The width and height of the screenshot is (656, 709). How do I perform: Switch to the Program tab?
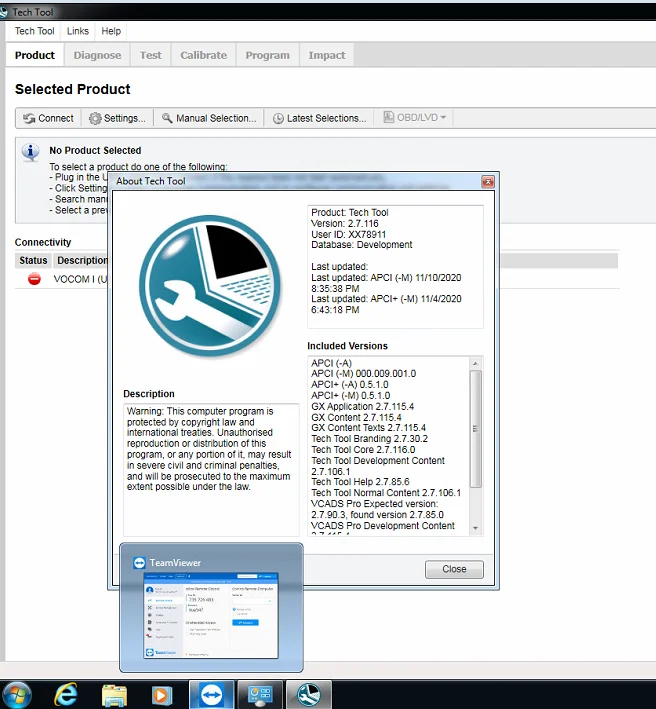coord(267,55)
